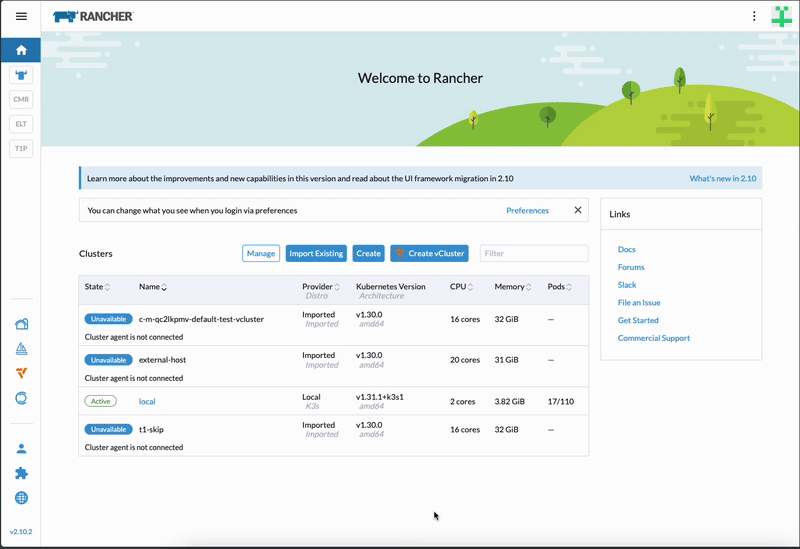Image resolution: width=800 pixels, height=549 pixels.
Task: Sort clusters by State column
Action: 97,287
